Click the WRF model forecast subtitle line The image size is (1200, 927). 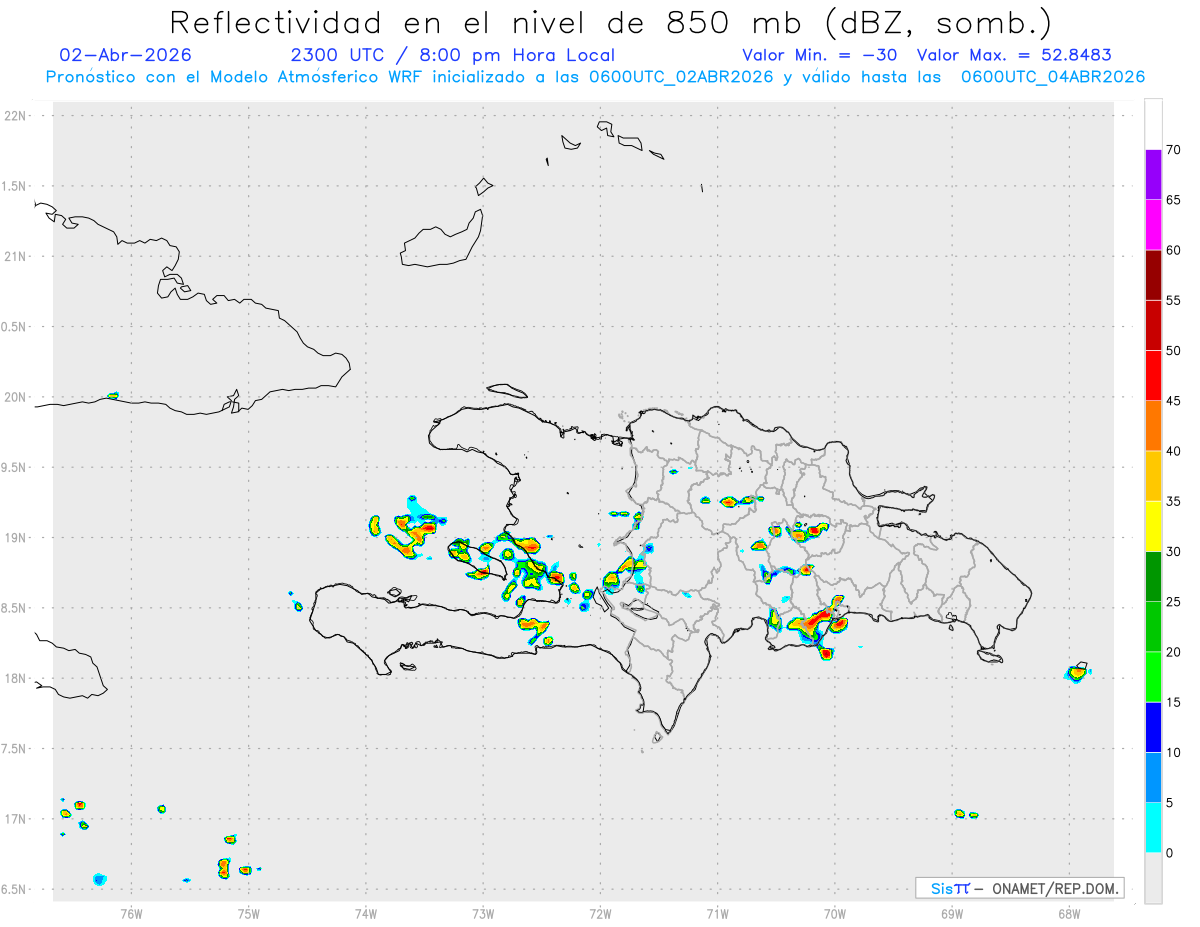(x=595, y=77)
